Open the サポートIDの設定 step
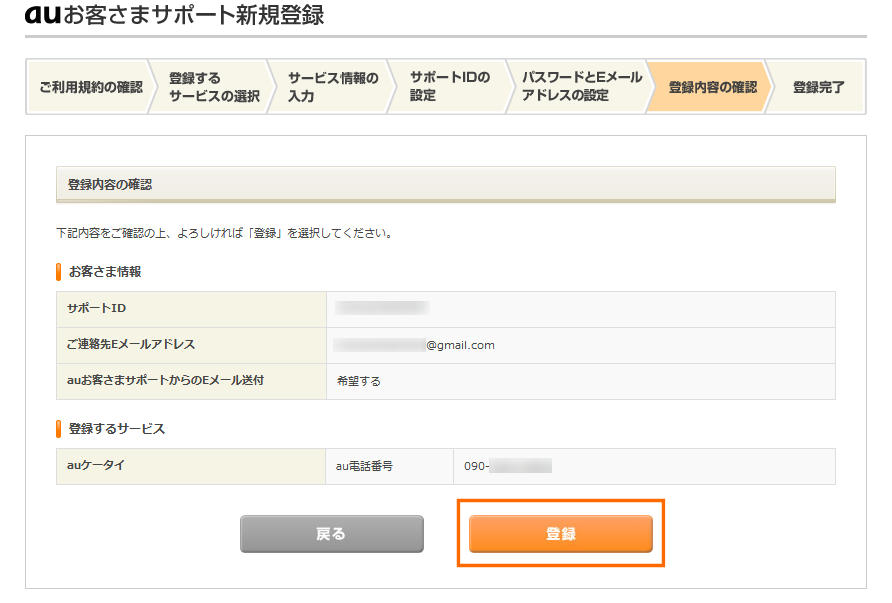The height and width of the screenshot is (603, 892). click(450, 87)
